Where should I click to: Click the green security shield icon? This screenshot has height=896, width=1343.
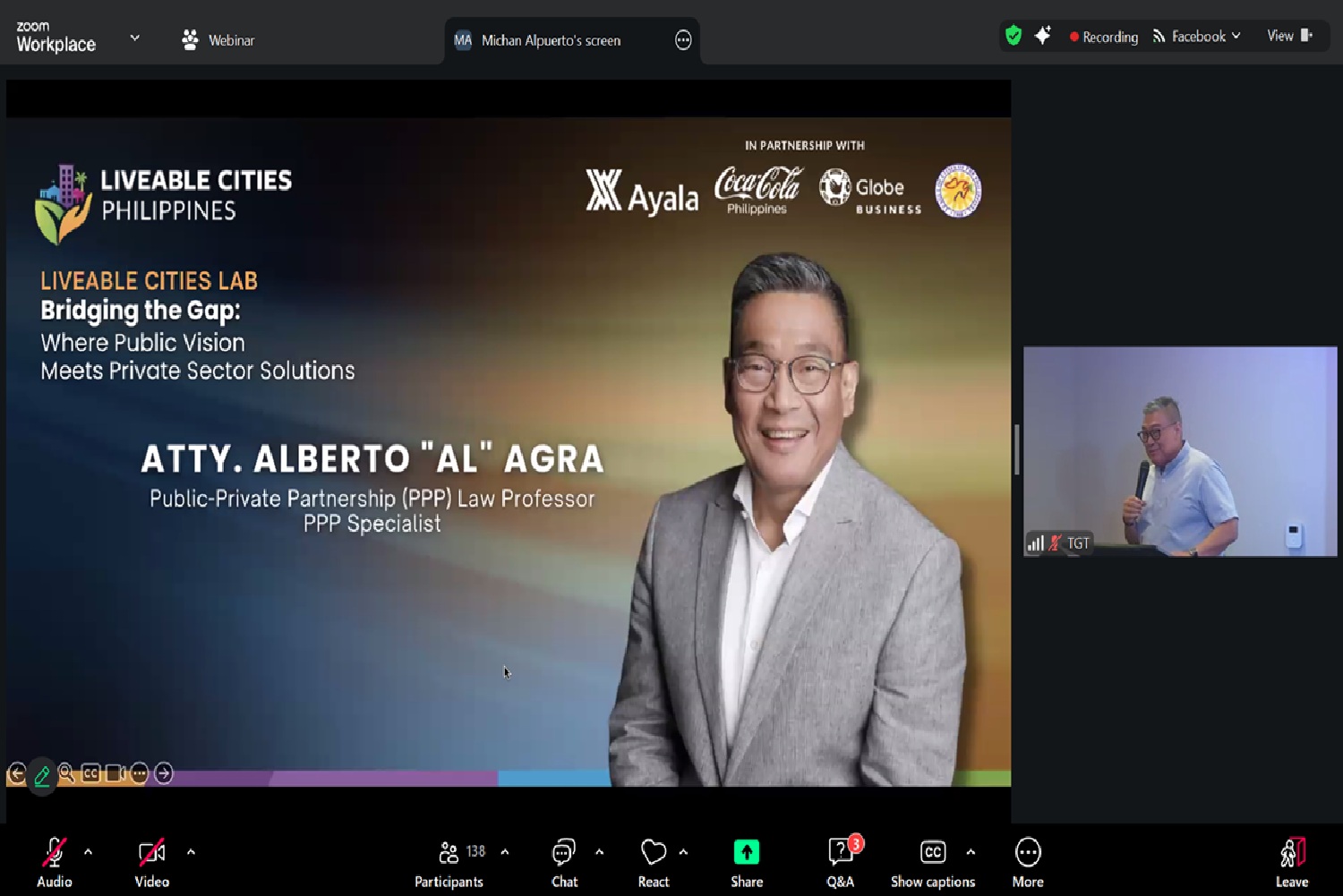[1013, 36]
